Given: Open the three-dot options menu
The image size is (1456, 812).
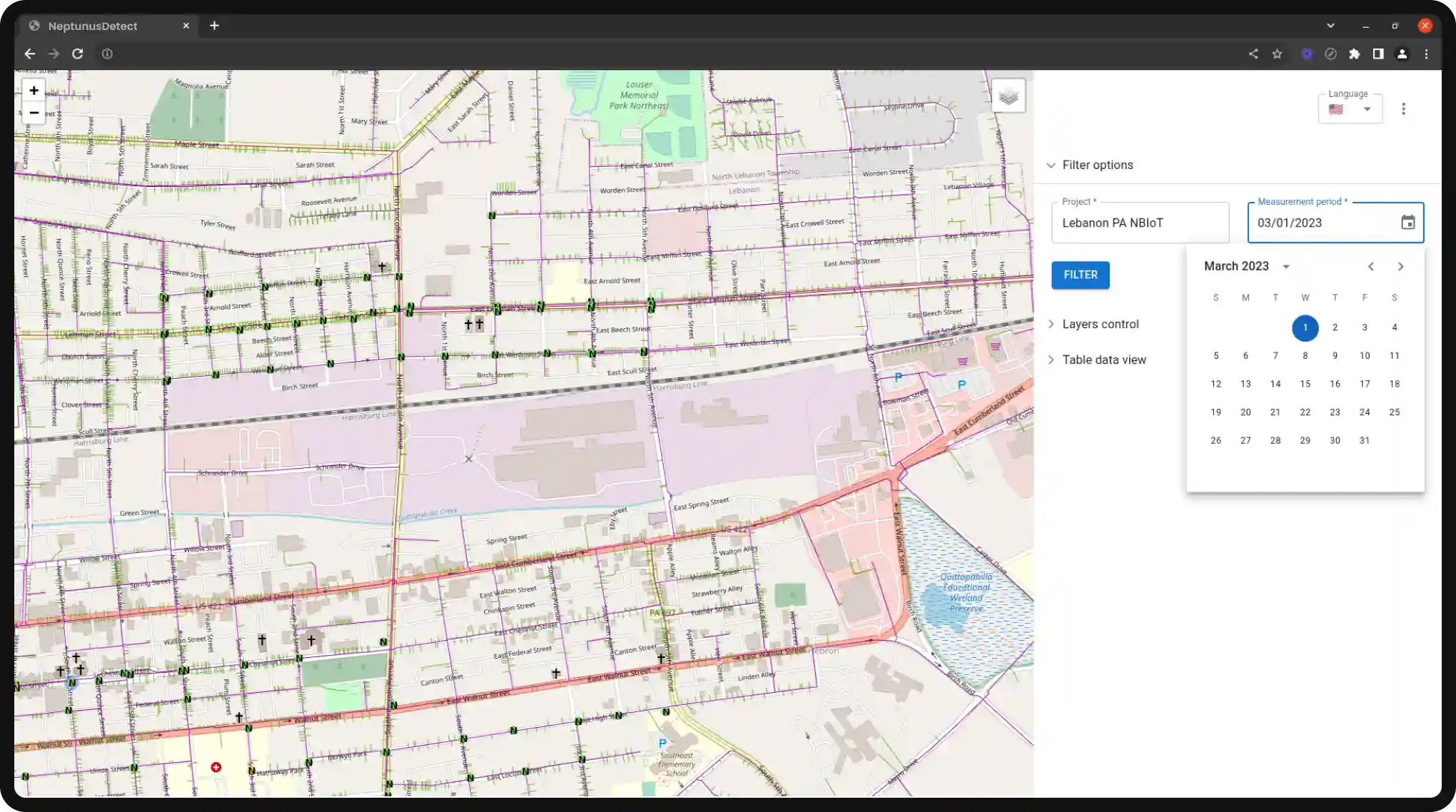Looking at the screenshot, I should pos(1403,109).
